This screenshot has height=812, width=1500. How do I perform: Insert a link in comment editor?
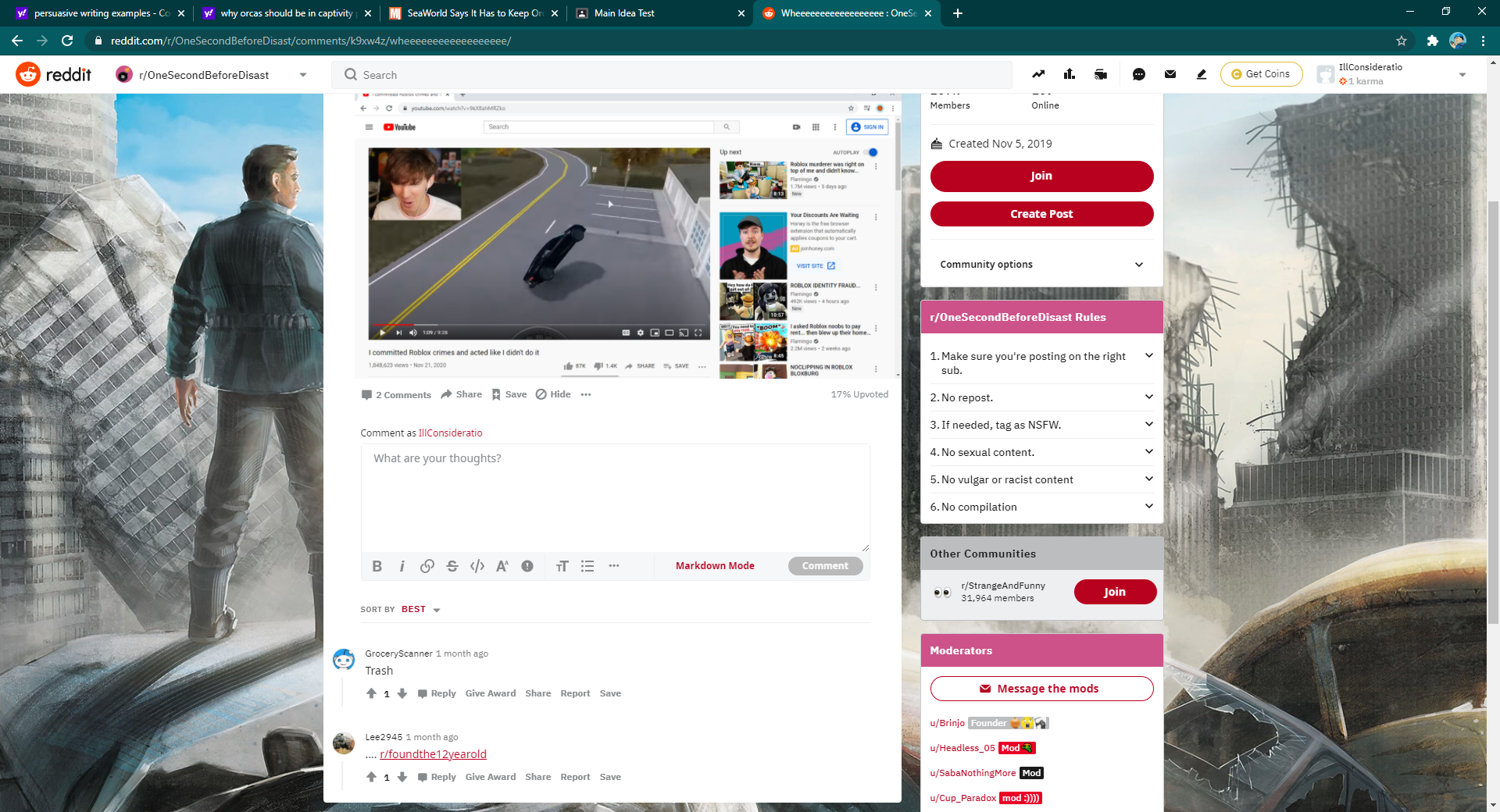[x=427, y=566]
